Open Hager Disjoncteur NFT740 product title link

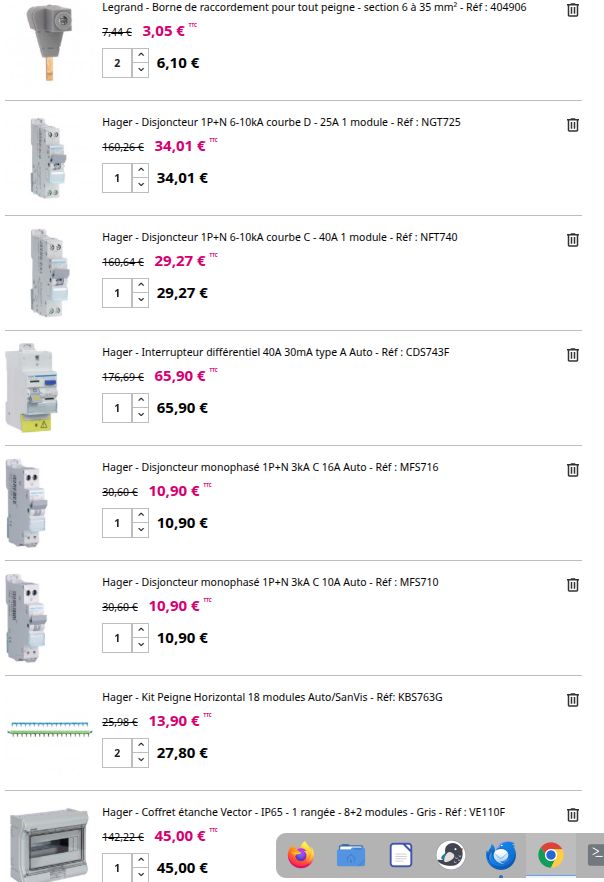pos(280,237)
